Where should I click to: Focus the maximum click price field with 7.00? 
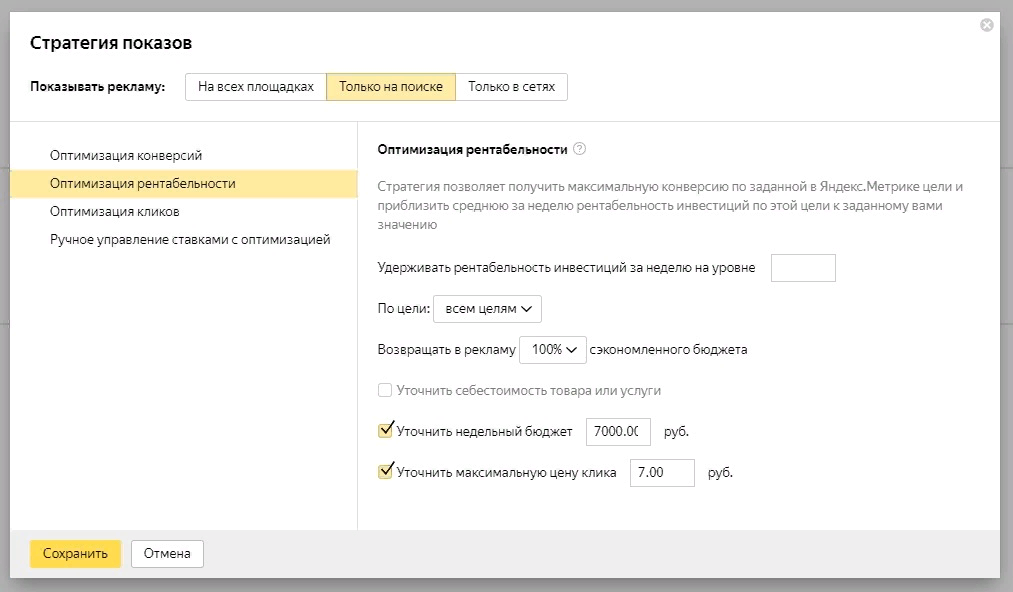[x=661, y=473]
